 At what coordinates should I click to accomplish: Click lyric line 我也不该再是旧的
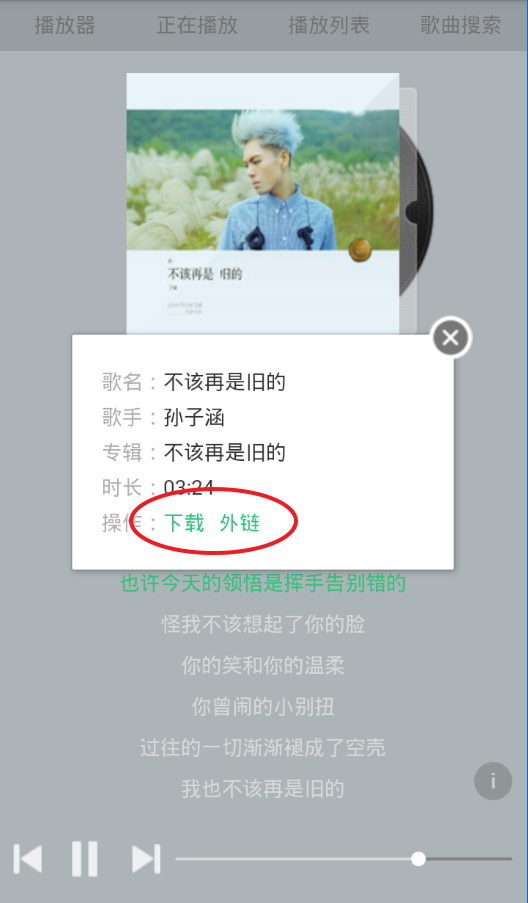pyautogui.click(x=263, y=788)
